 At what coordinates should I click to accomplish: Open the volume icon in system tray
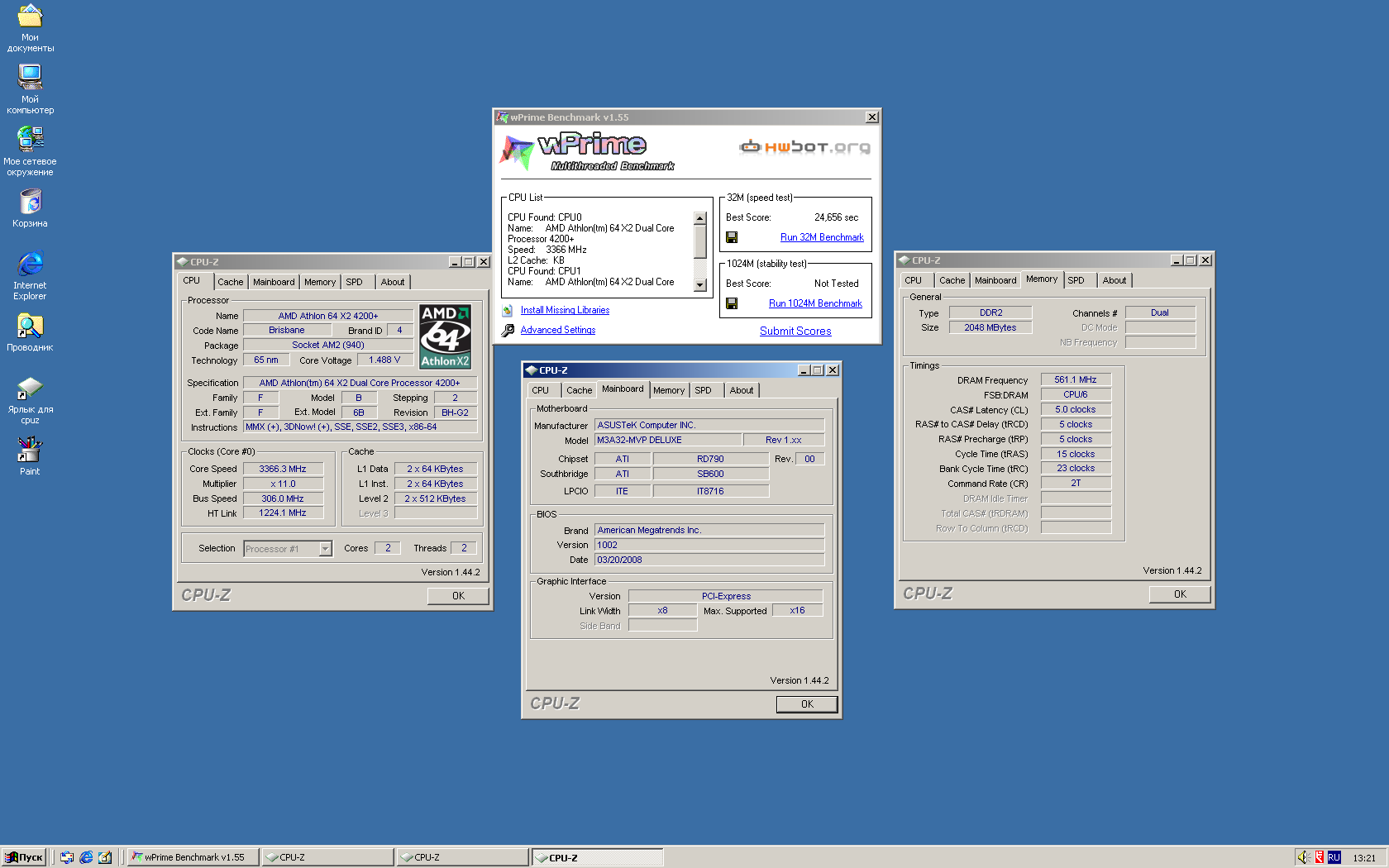[x=1303, y=857]
